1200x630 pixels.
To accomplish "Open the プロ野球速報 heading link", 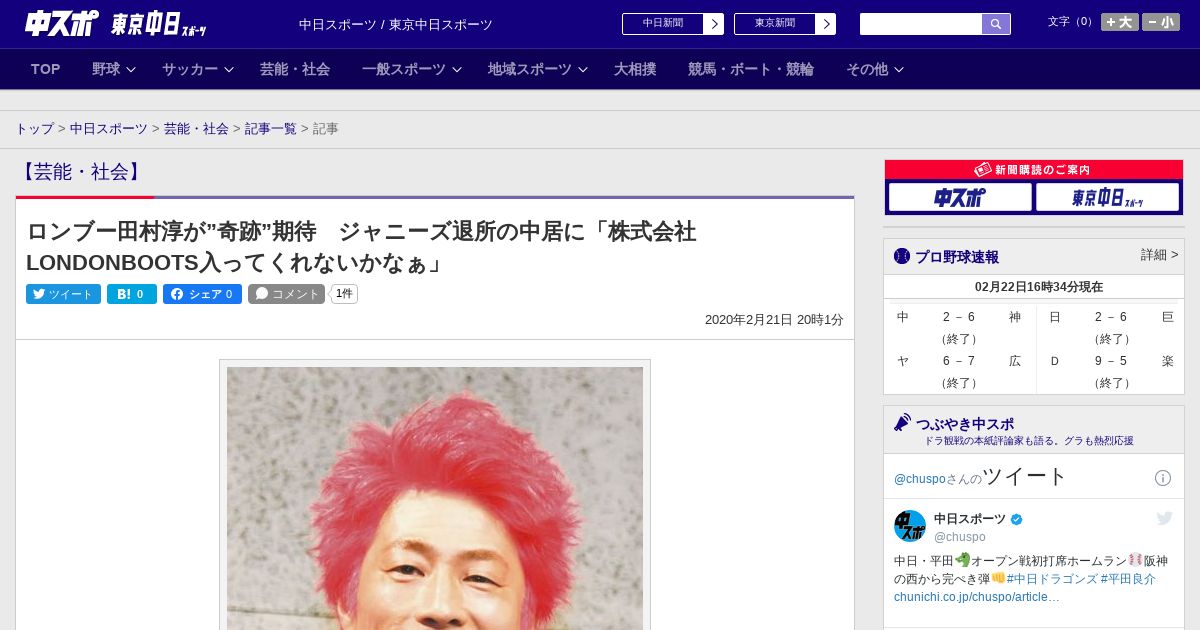I will point(957,257).
